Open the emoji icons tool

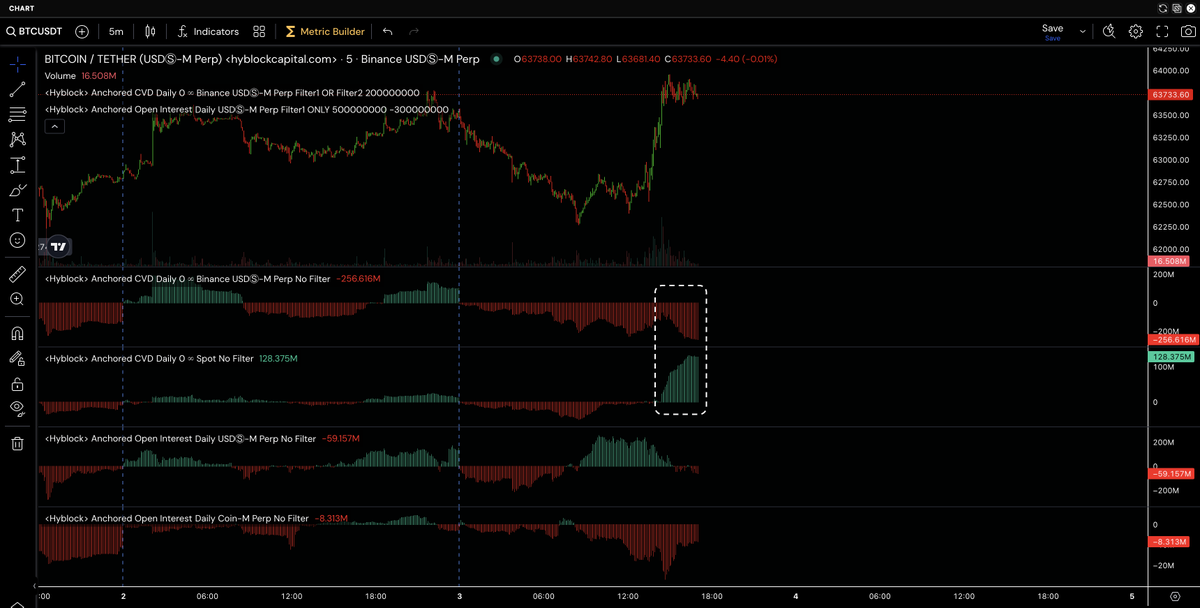tap(17, 240)
